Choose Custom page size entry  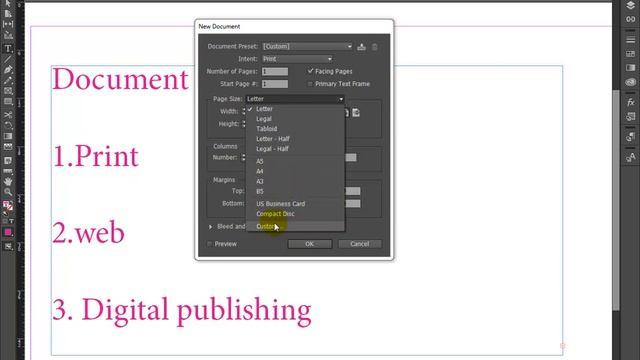pos(295,227)
